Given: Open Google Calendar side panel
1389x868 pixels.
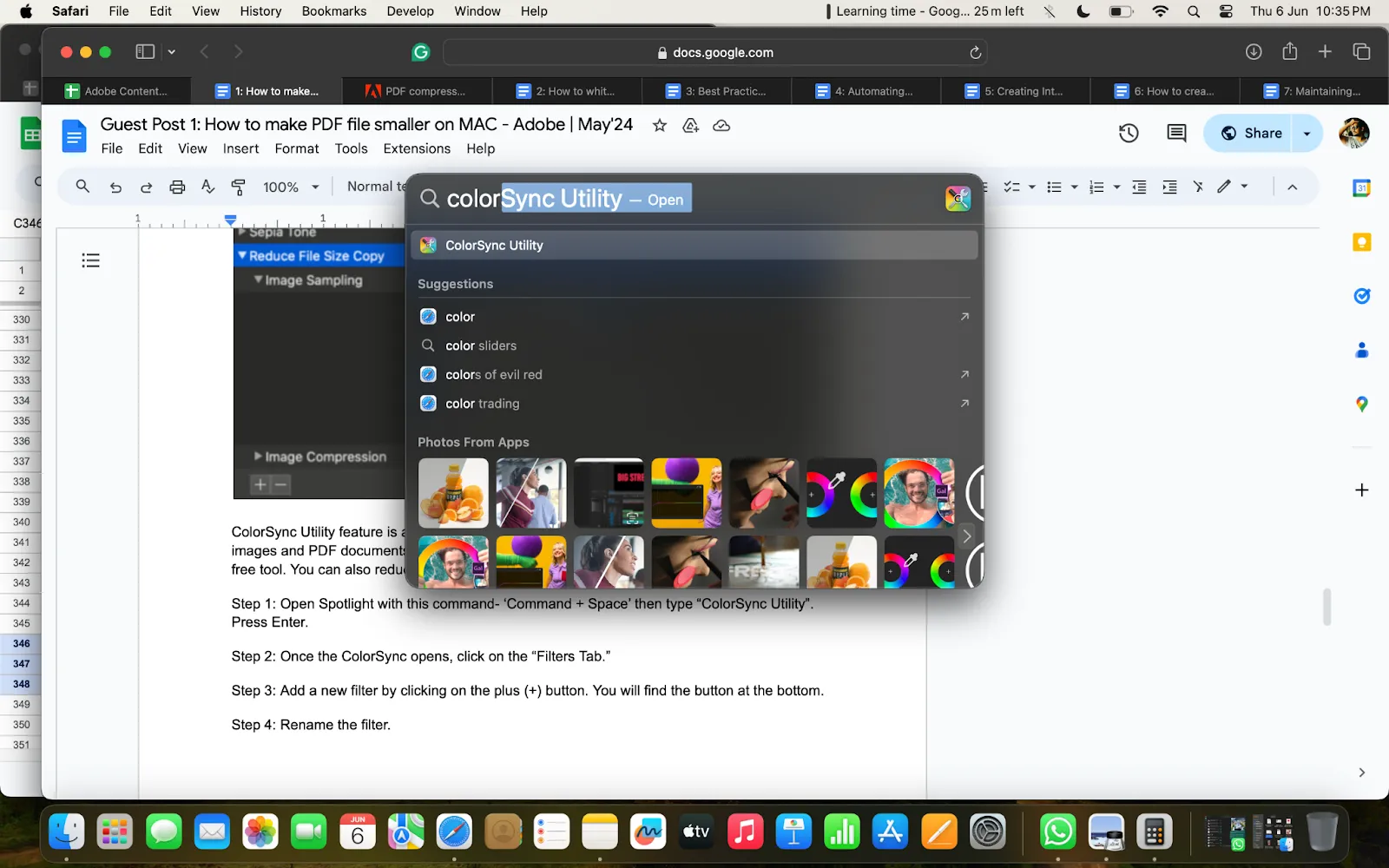Looking at the screenshot, I should [x=1361, y=187].
